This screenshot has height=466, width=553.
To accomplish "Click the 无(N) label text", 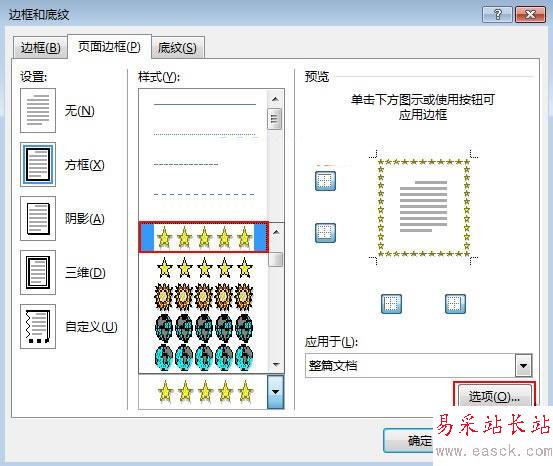I will click(x=80, y=111).
